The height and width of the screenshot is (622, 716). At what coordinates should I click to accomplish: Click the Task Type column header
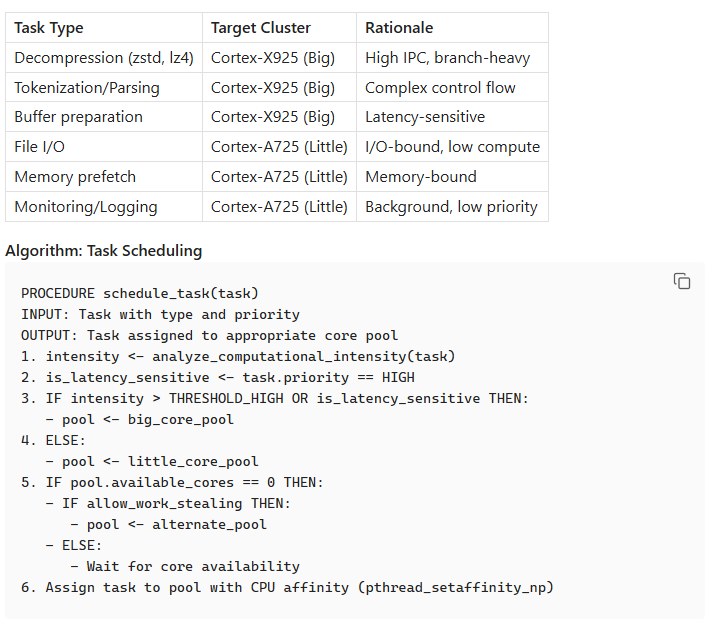click(49, 28)
